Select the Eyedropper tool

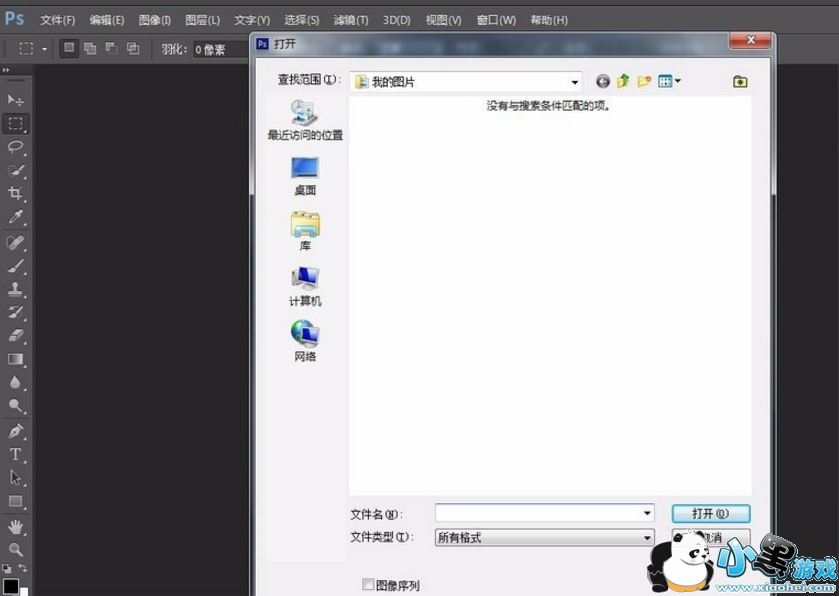[x=15, y=217]
